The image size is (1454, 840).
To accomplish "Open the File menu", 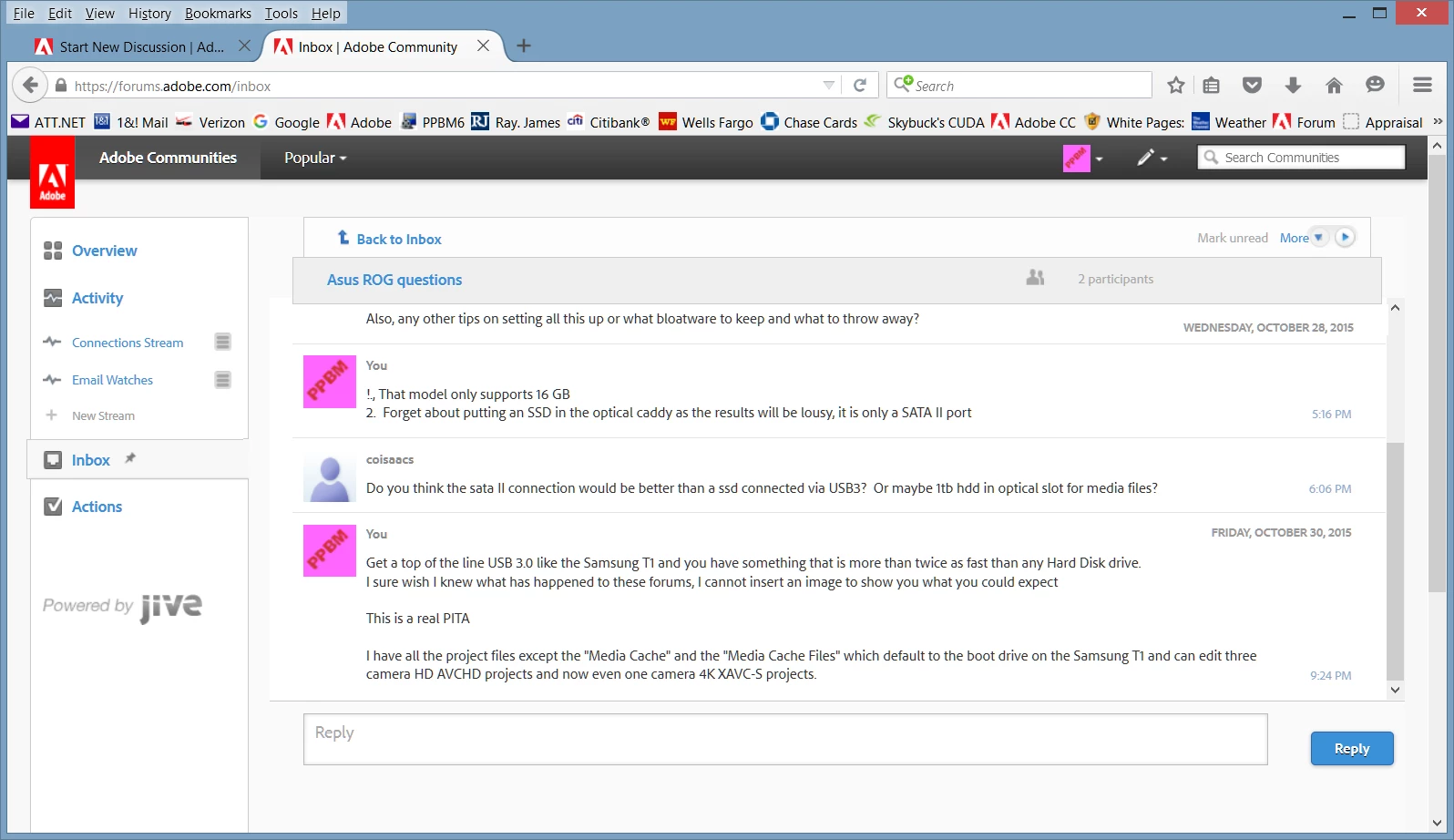I will click(x=24, y=13).
